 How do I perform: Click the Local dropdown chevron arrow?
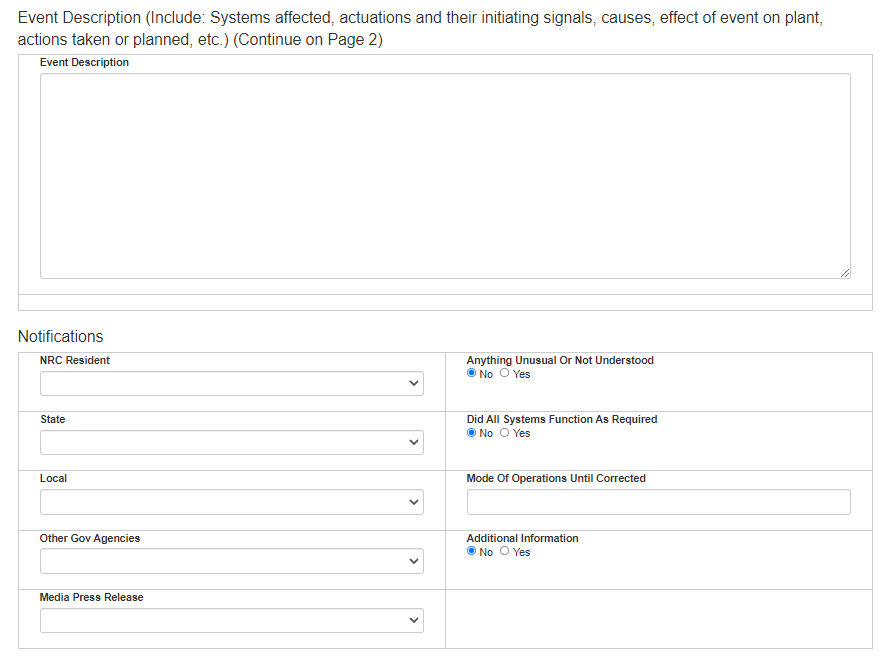point(414,502)
